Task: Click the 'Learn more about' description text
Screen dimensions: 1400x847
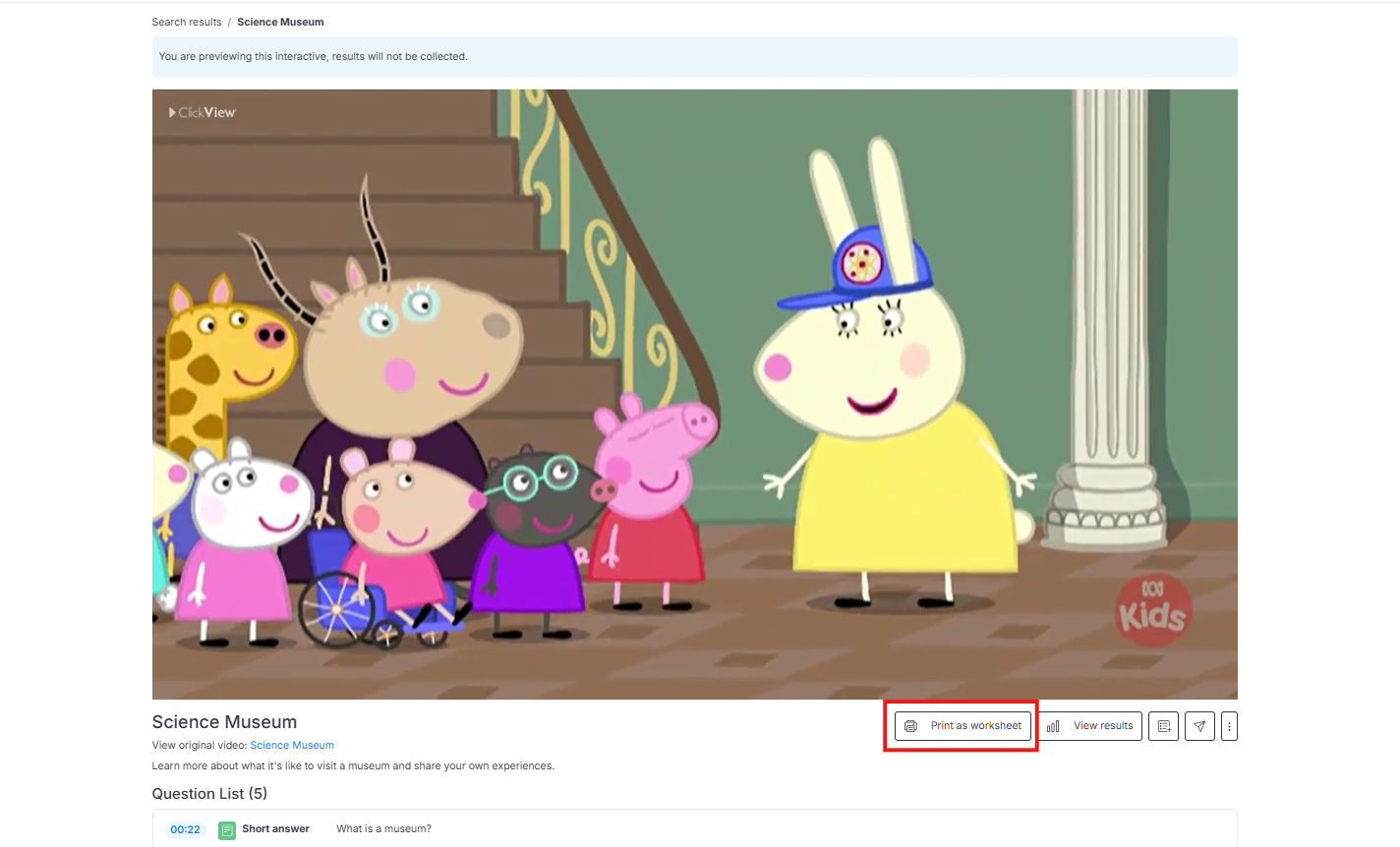Action: [x=353, y=765]
